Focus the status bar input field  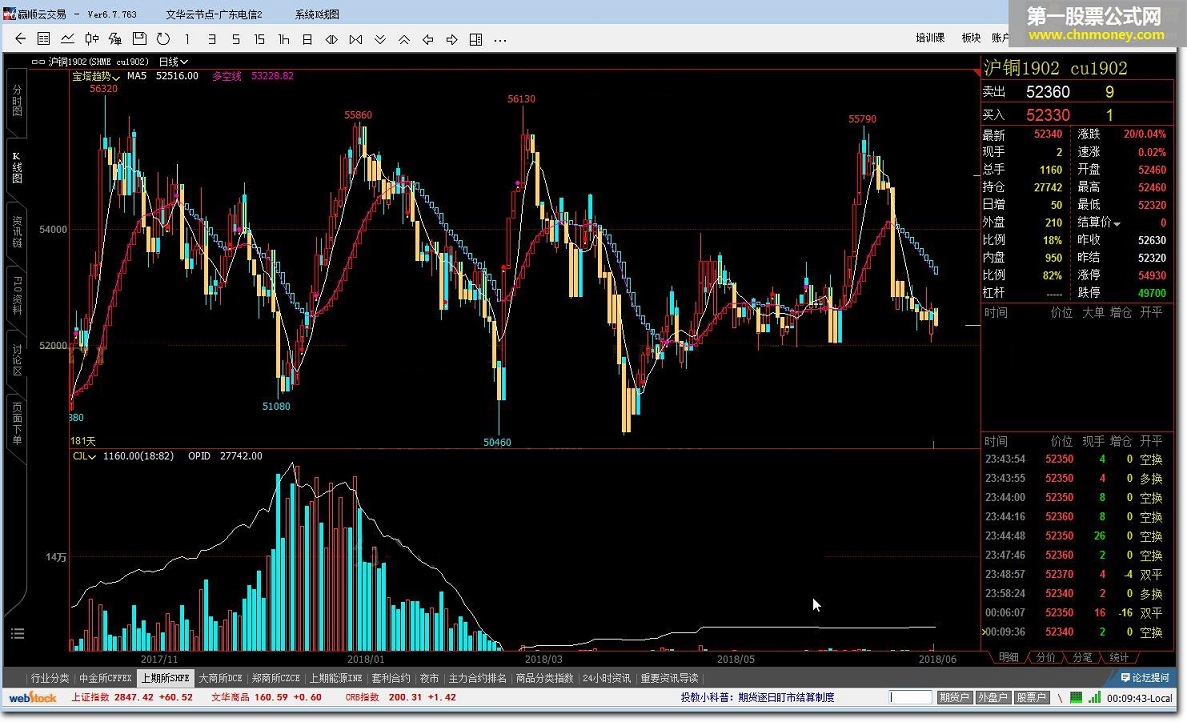pyautogui.click(x=911, y=698)
